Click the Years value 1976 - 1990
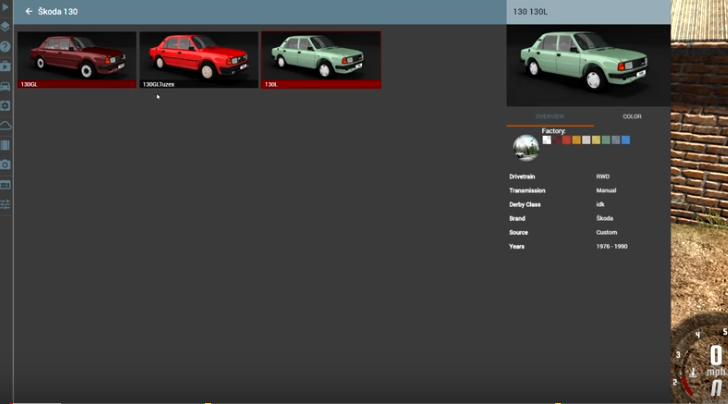 click(x=611, y=247)
